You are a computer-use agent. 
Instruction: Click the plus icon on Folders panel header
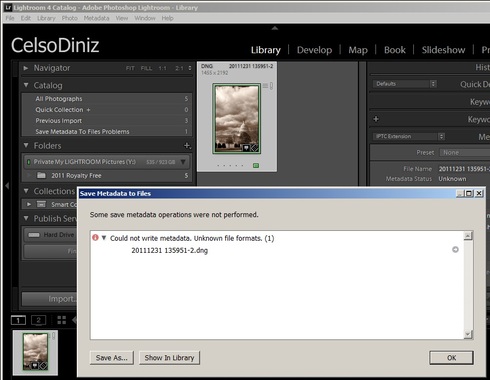point(187,146)
